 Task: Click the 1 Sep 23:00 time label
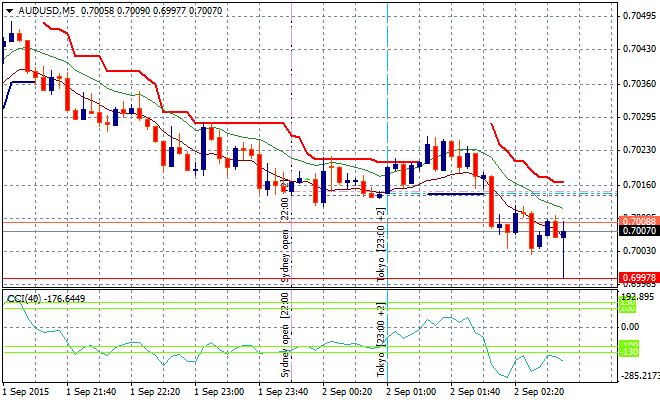coord(218,392)
